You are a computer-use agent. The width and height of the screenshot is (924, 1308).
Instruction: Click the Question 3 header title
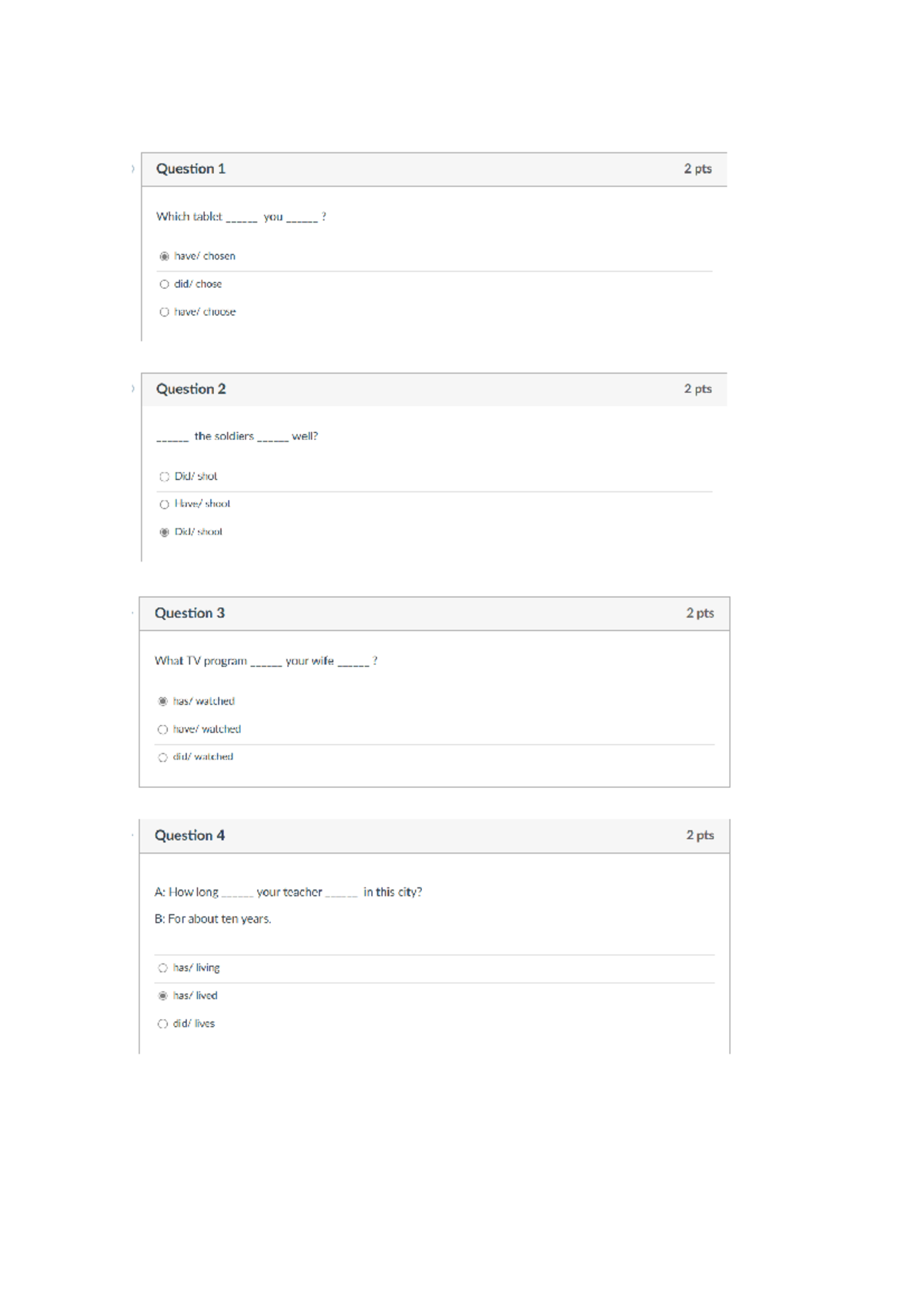click(x=189, y=613)
